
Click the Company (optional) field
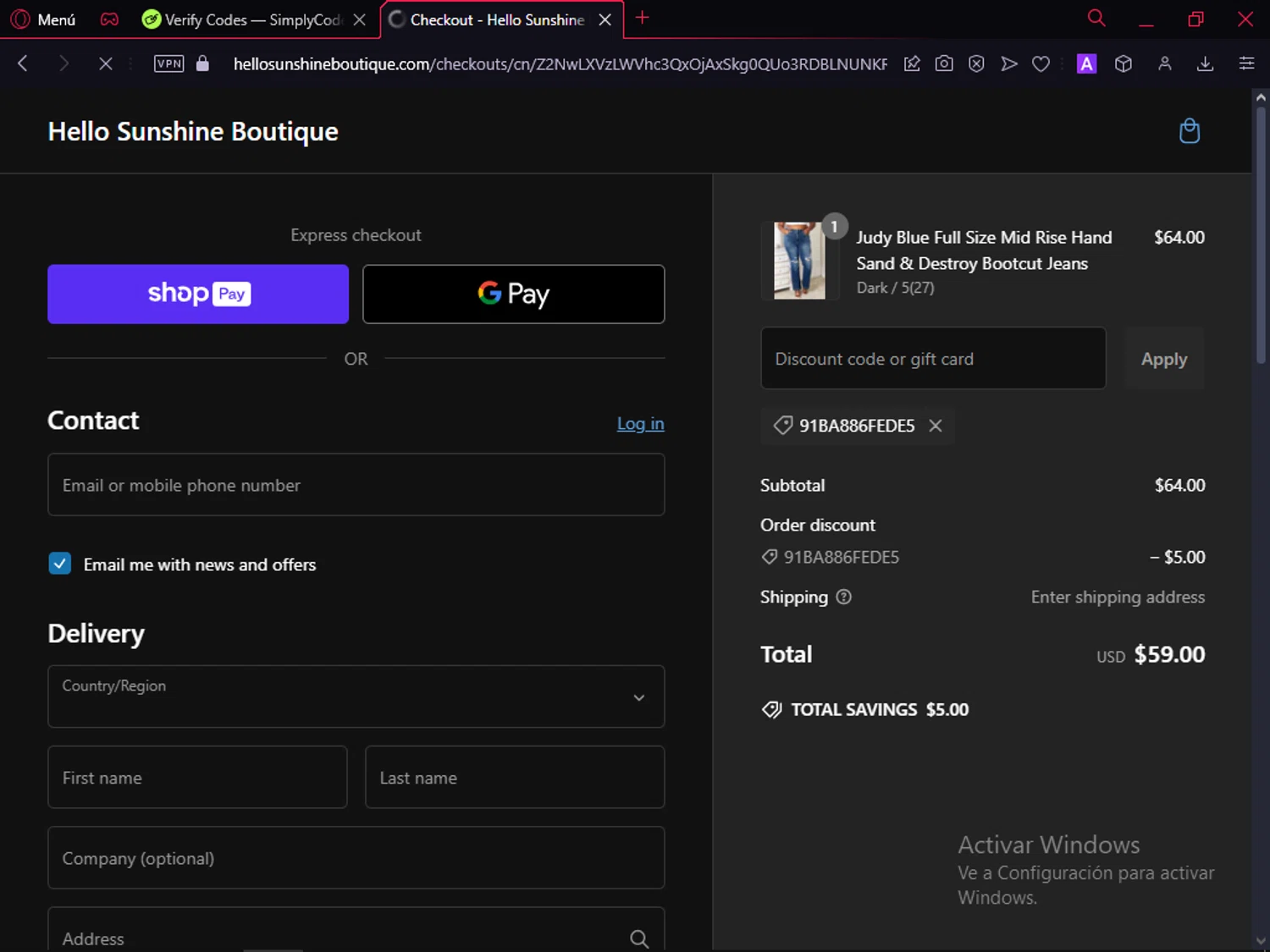[356, 857]
